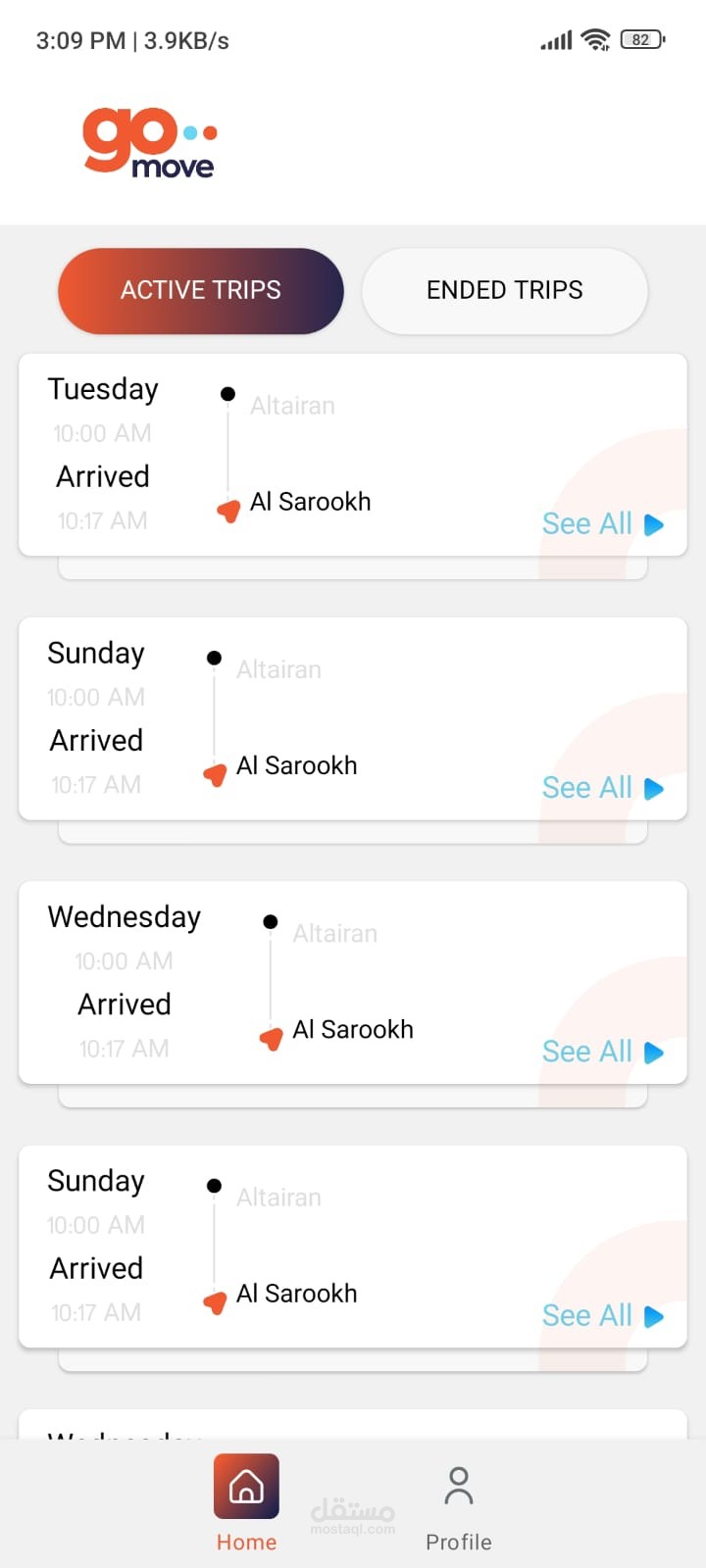Select Al Sarookh destination in Wednesday trip
This screenshot has height=1568, width=706.
[x=353, y=1029]
